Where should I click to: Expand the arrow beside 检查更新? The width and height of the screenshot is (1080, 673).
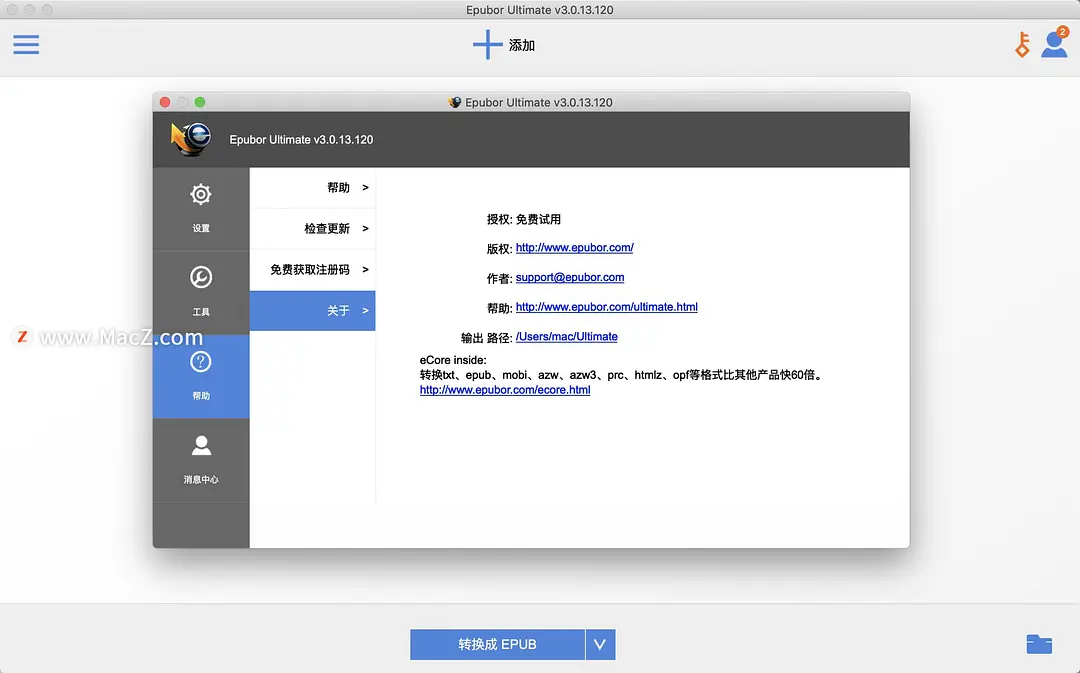pos(365,229)
